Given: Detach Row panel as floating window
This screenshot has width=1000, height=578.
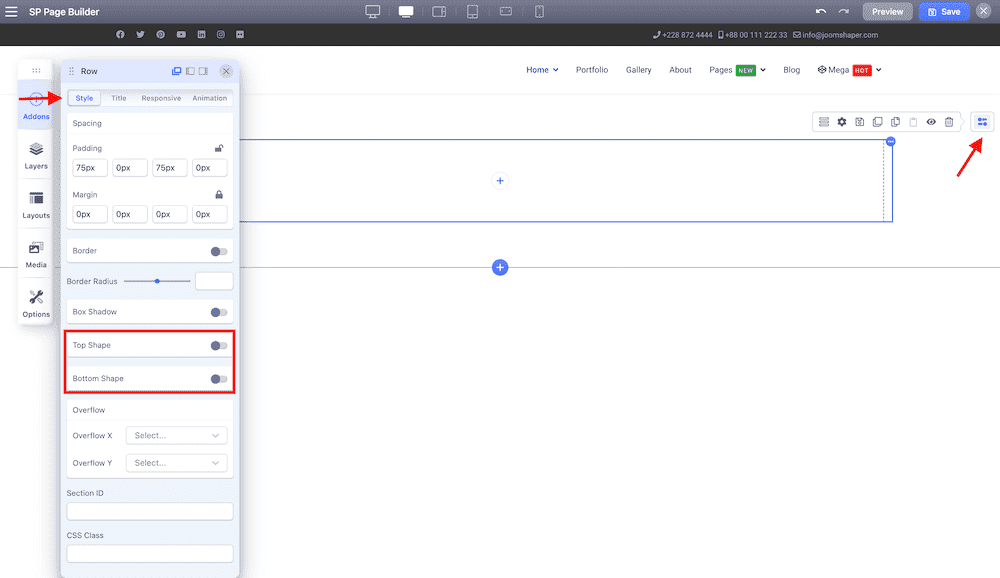Looking at the screenshot, I should 177,71.
